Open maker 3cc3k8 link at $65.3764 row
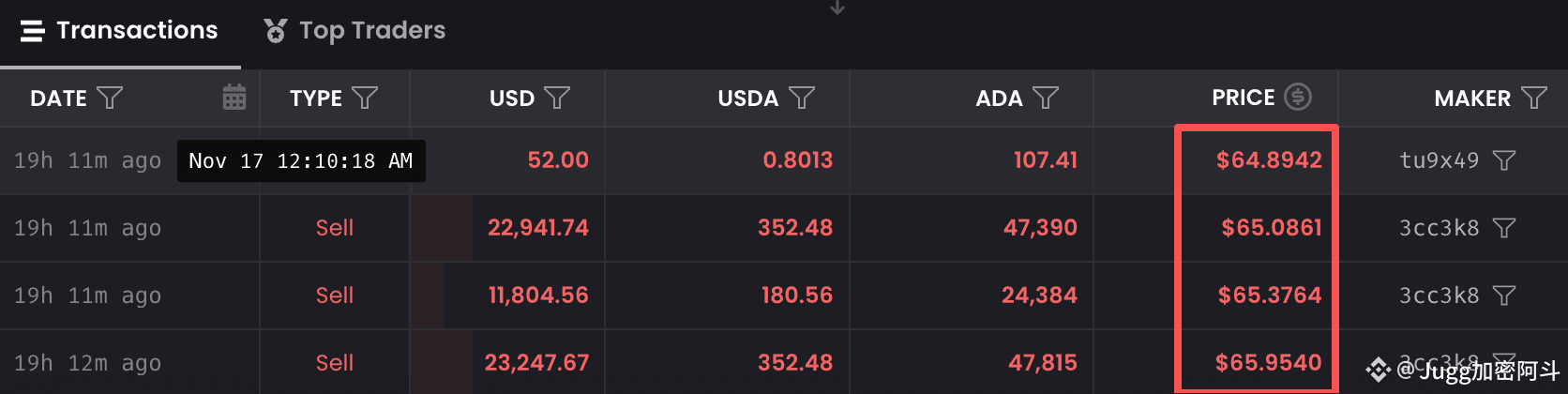 coord(1439,295)
